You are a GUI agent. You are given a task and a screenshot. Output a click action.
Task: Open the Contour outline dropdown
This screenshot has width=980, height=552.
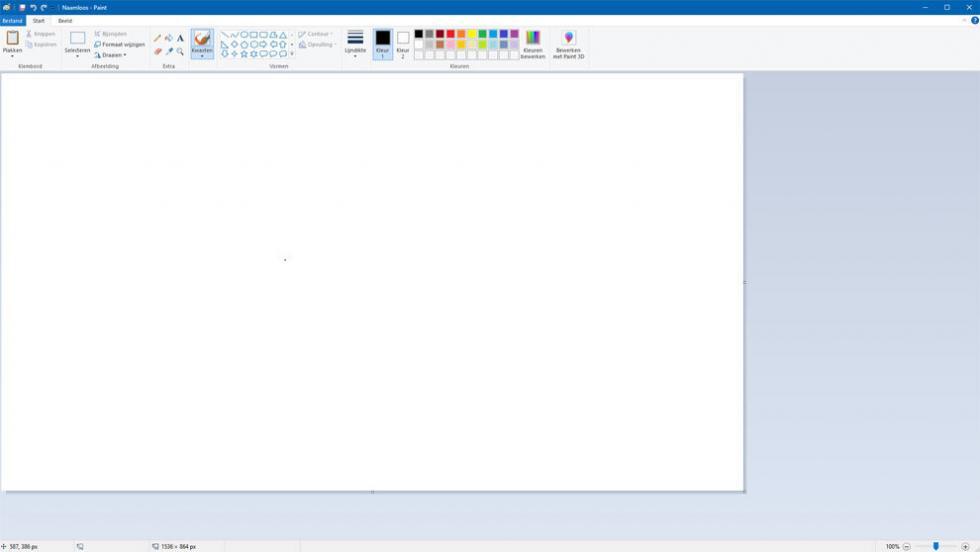[316, 34]
